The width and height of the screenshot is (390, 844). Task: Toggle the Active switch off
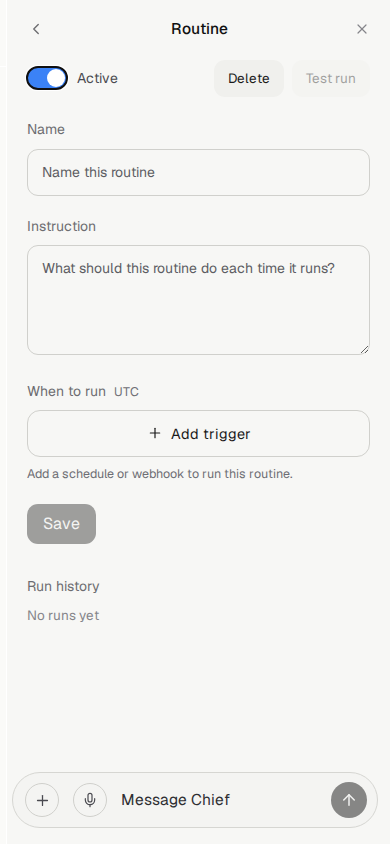point(47,79)
